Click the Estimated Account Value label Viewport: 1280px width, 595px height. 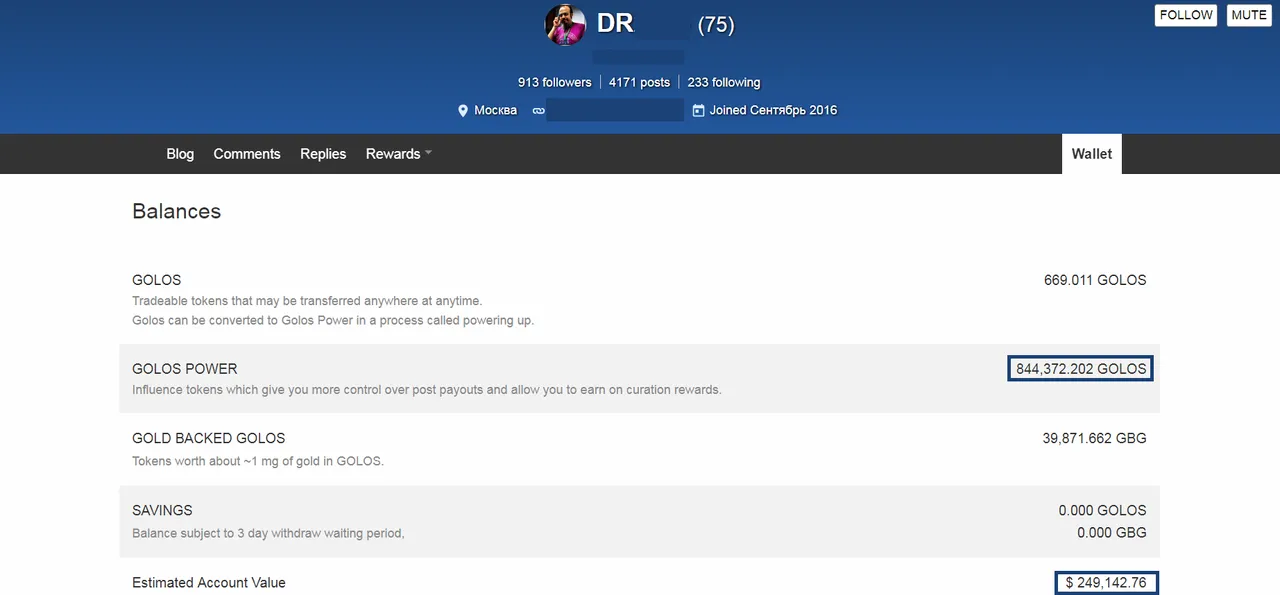[209, 583]
